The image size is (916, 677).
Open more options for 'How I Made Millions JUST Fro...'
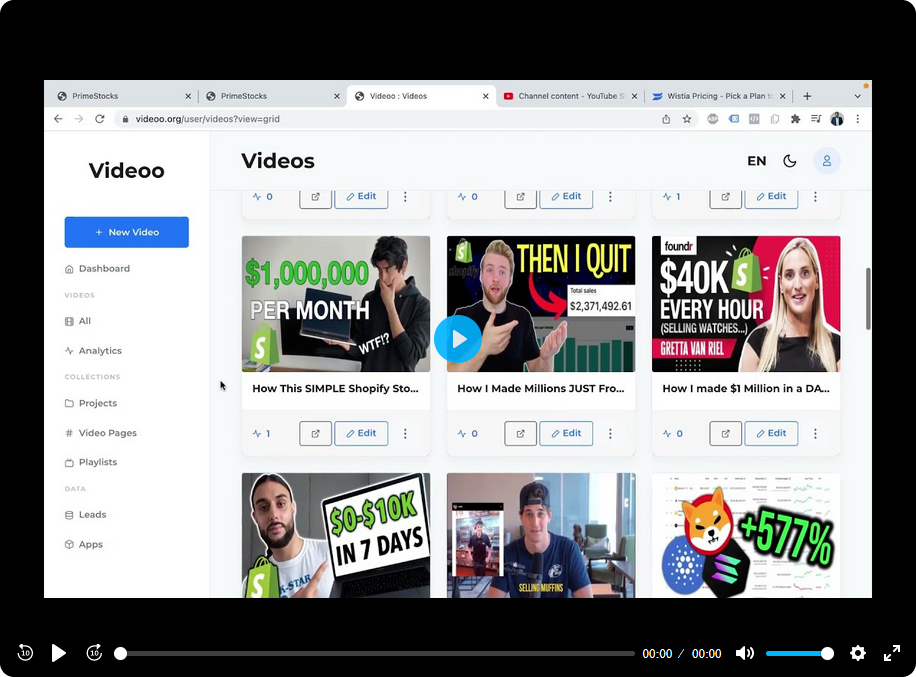610,433
